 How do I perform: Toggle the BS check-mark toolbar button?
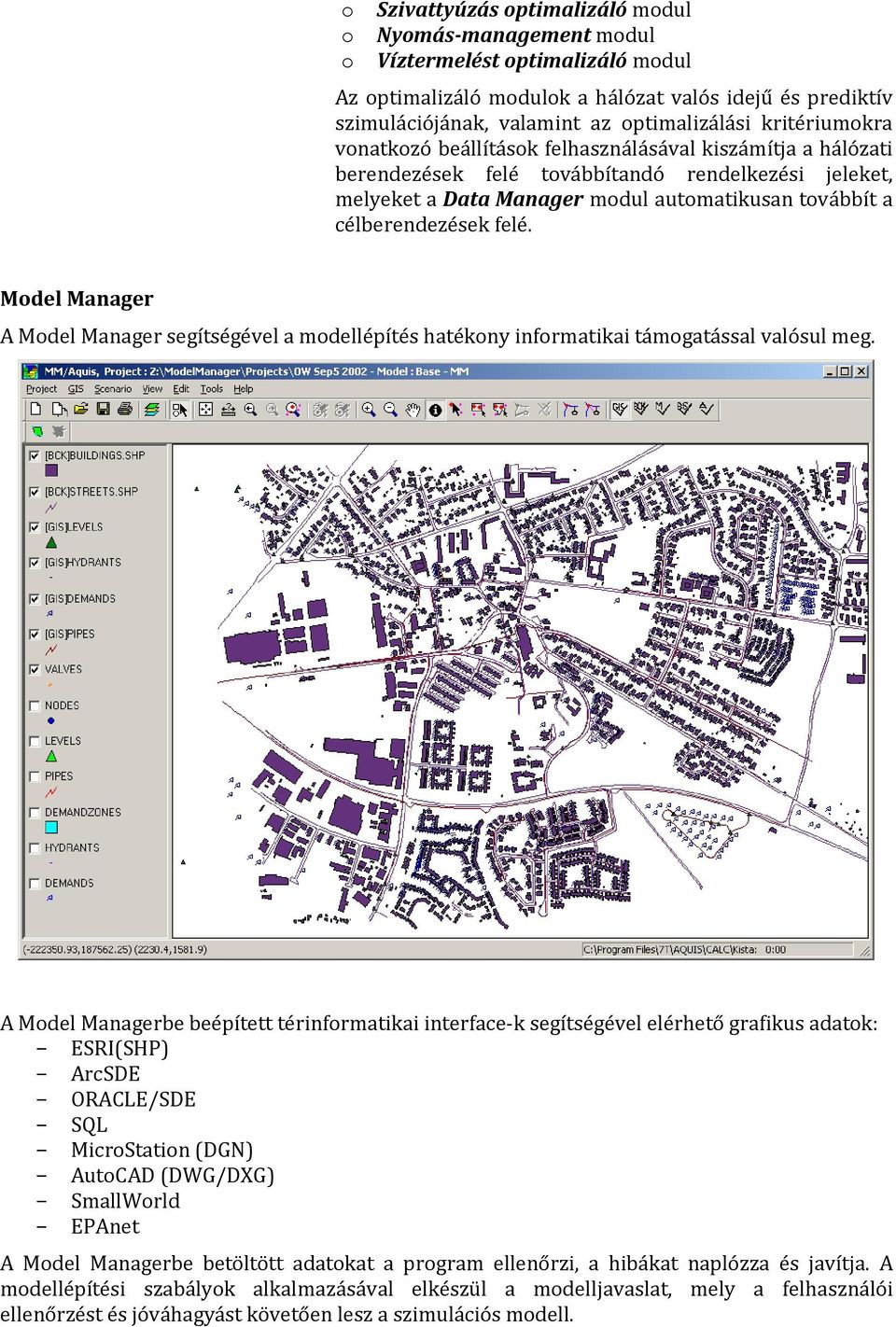[684, 409]
